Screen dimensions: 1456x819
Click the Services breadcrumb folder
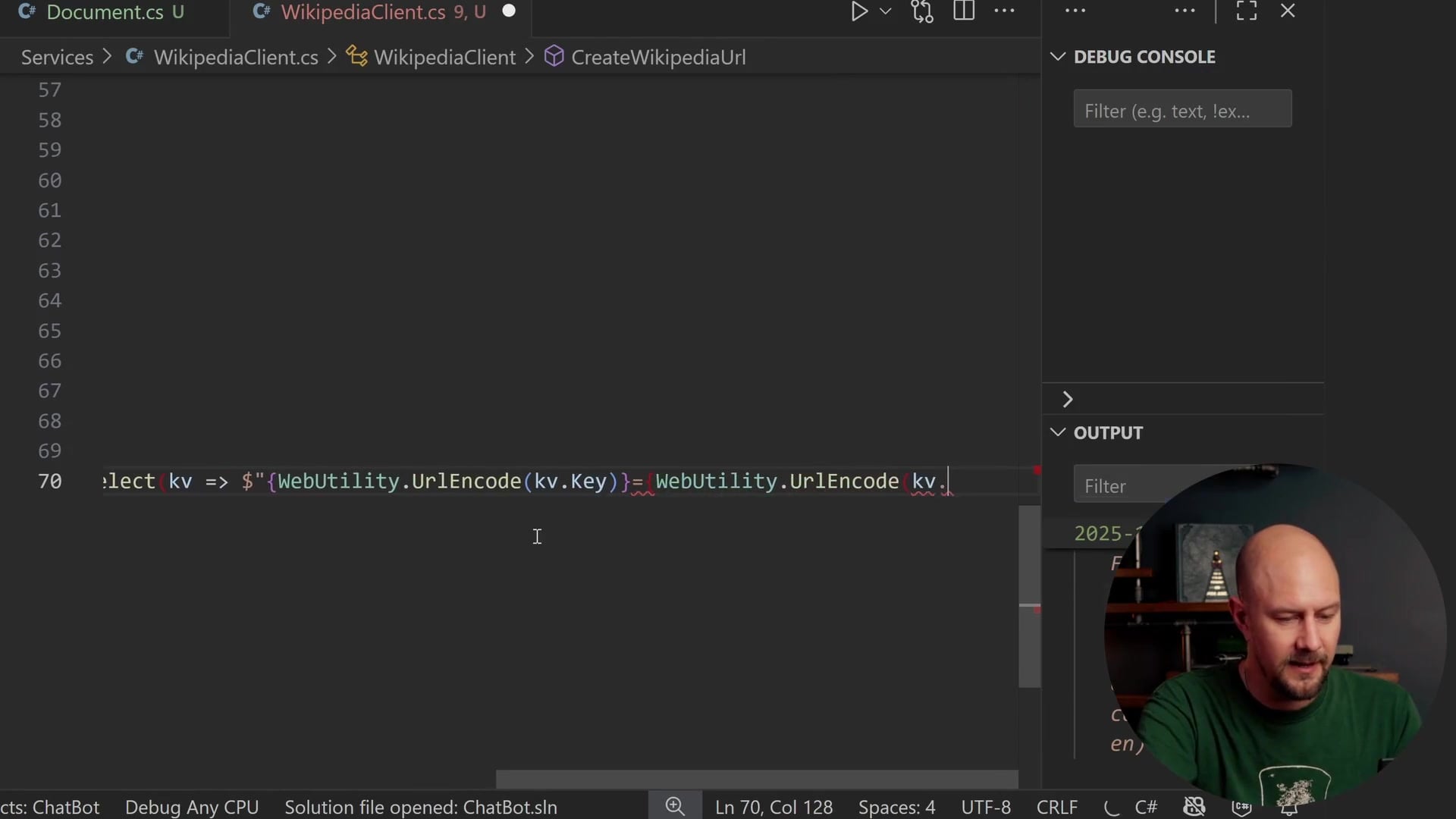(x=57, y=58)
